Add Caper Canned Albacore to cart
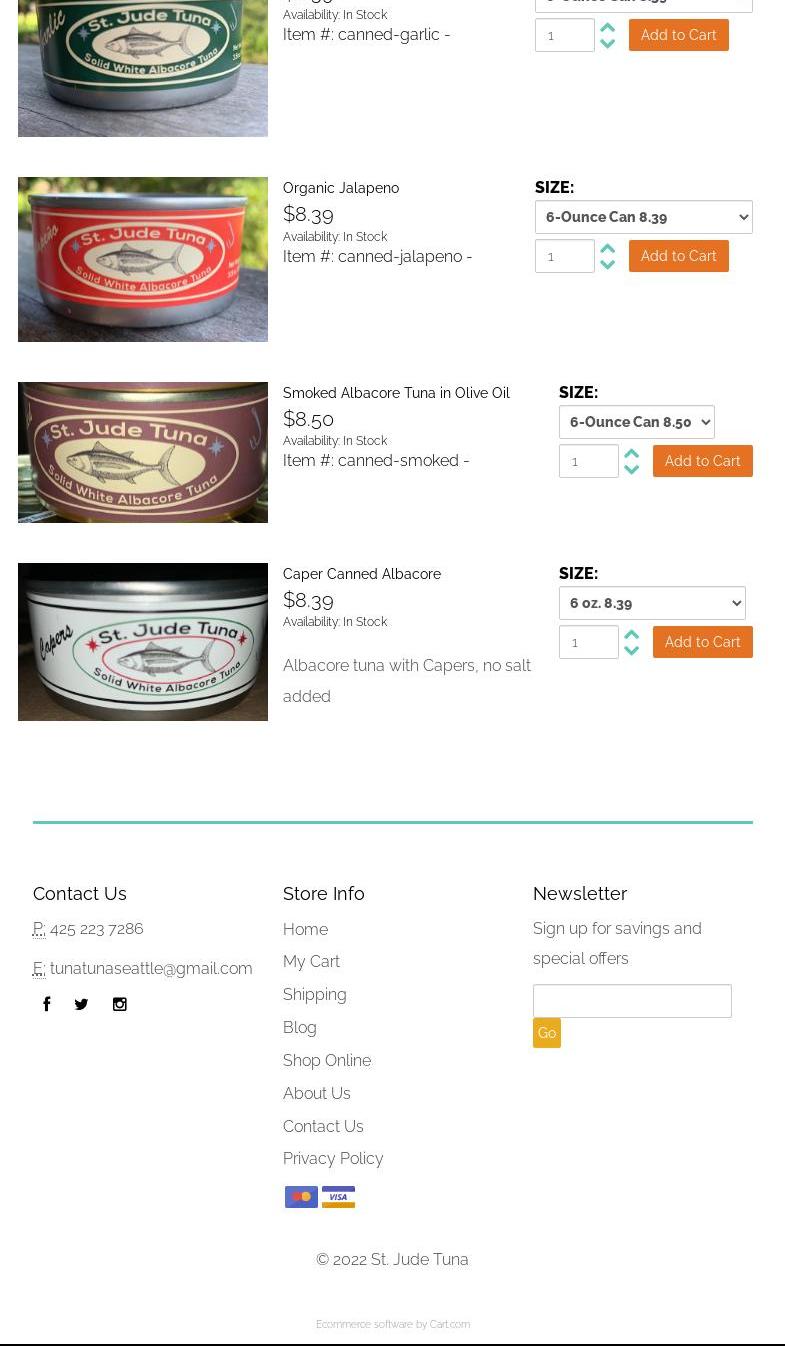Screen dimensions: 785x1346 click(703, 642)
